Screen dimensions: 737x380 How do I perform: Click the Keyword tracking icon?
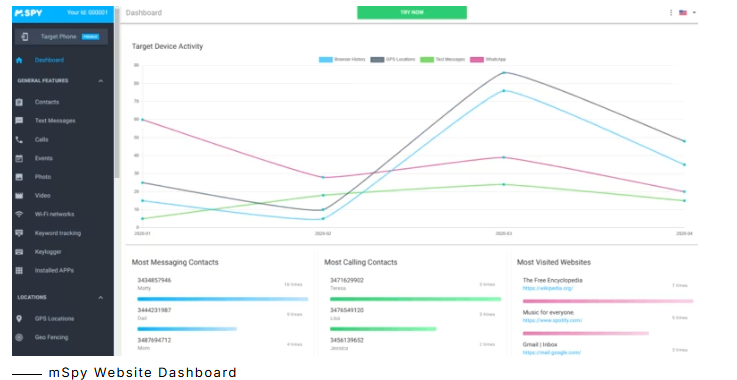pos(19,233)
